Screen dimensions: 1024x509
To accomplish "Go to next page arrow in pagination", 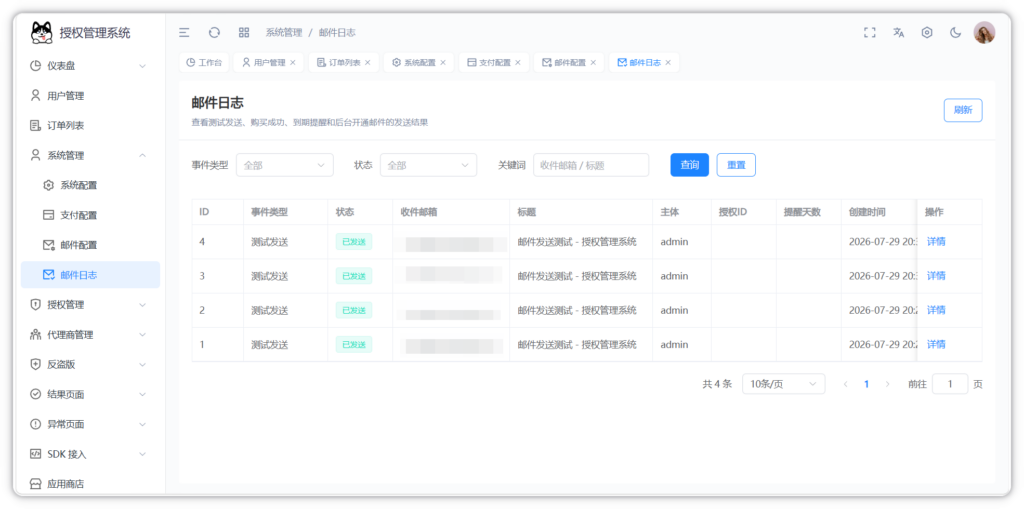I will (x=888, y=384).
